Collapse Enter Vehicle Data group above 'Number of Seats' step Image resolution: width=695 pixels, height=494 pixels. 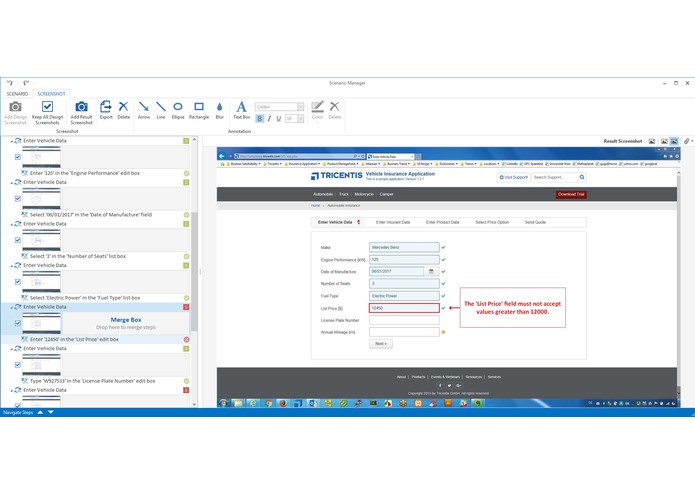pos(11,224)
